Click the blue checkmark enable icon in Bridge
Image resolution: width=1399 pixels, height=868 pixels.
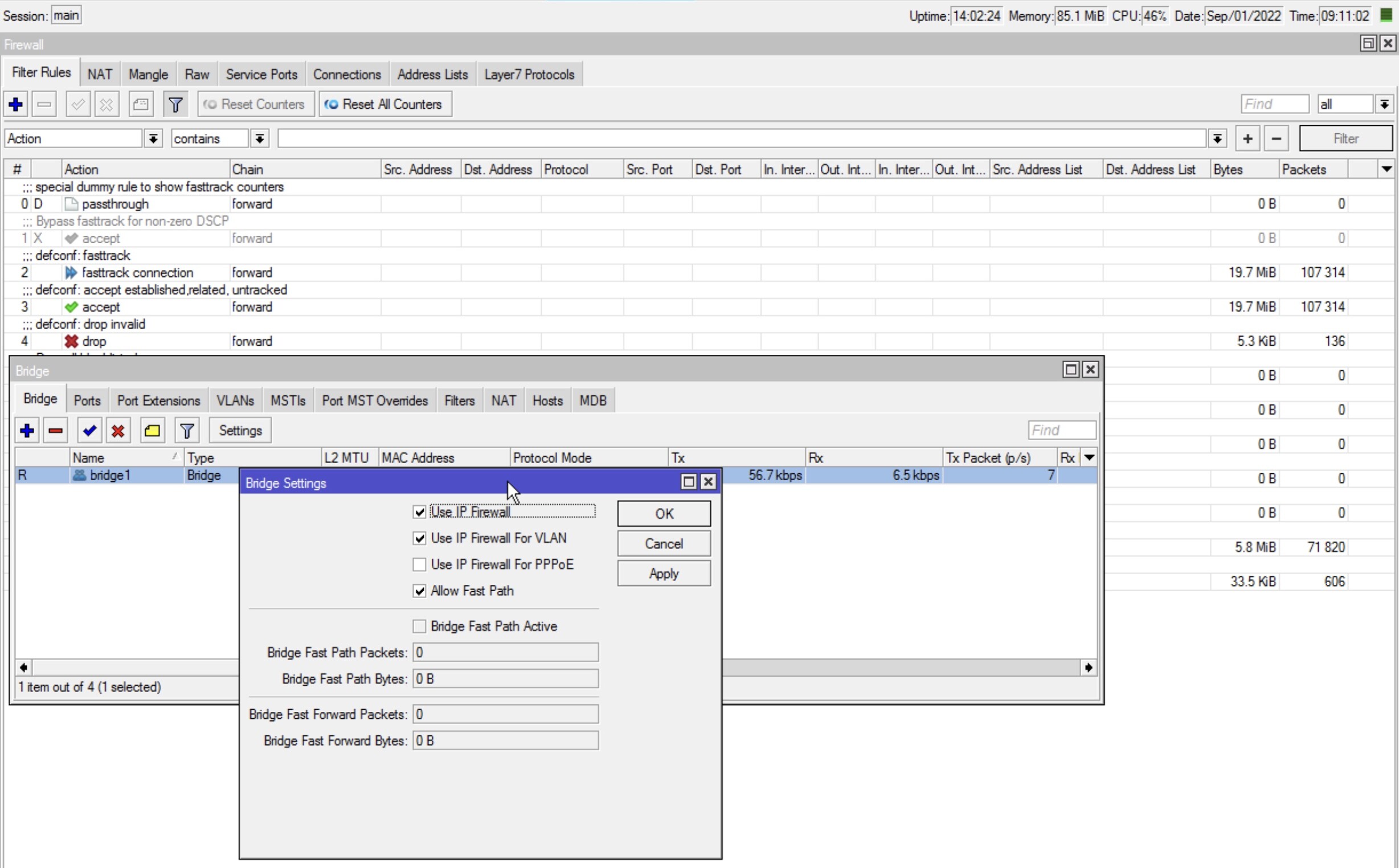(x=89, y=431)
